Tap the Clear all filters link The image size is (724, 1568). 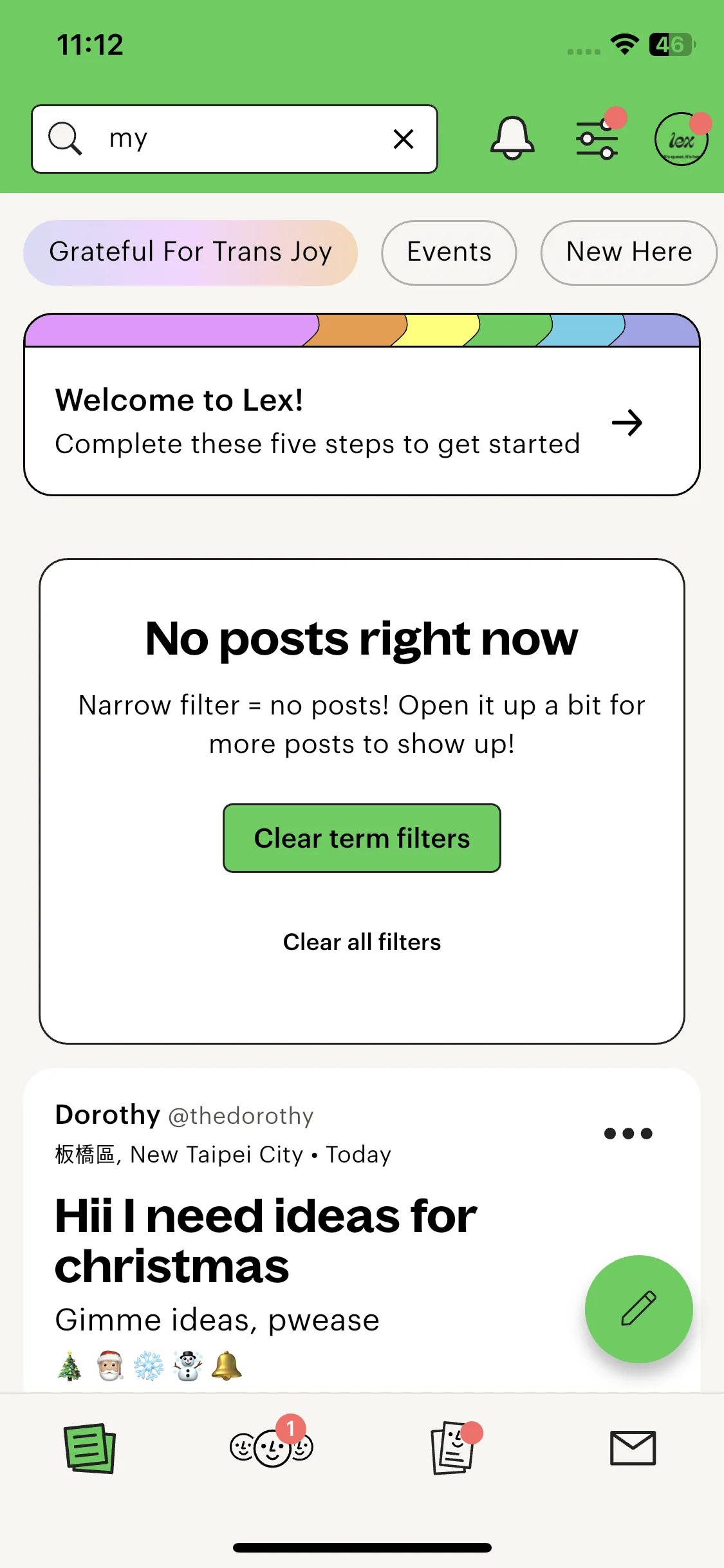362,942
